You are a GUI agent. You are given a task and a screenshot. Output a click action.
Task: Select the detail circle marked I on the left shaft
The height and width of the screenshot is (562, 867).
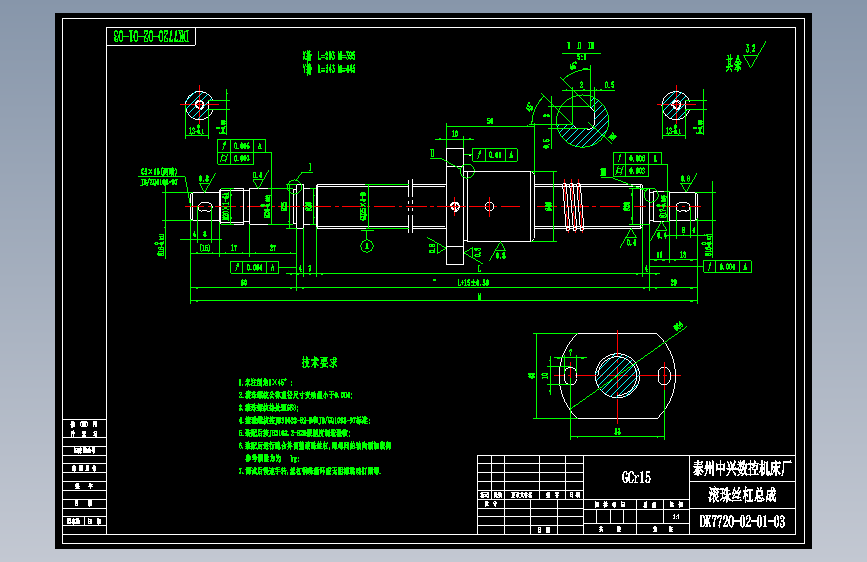[295, 188]
